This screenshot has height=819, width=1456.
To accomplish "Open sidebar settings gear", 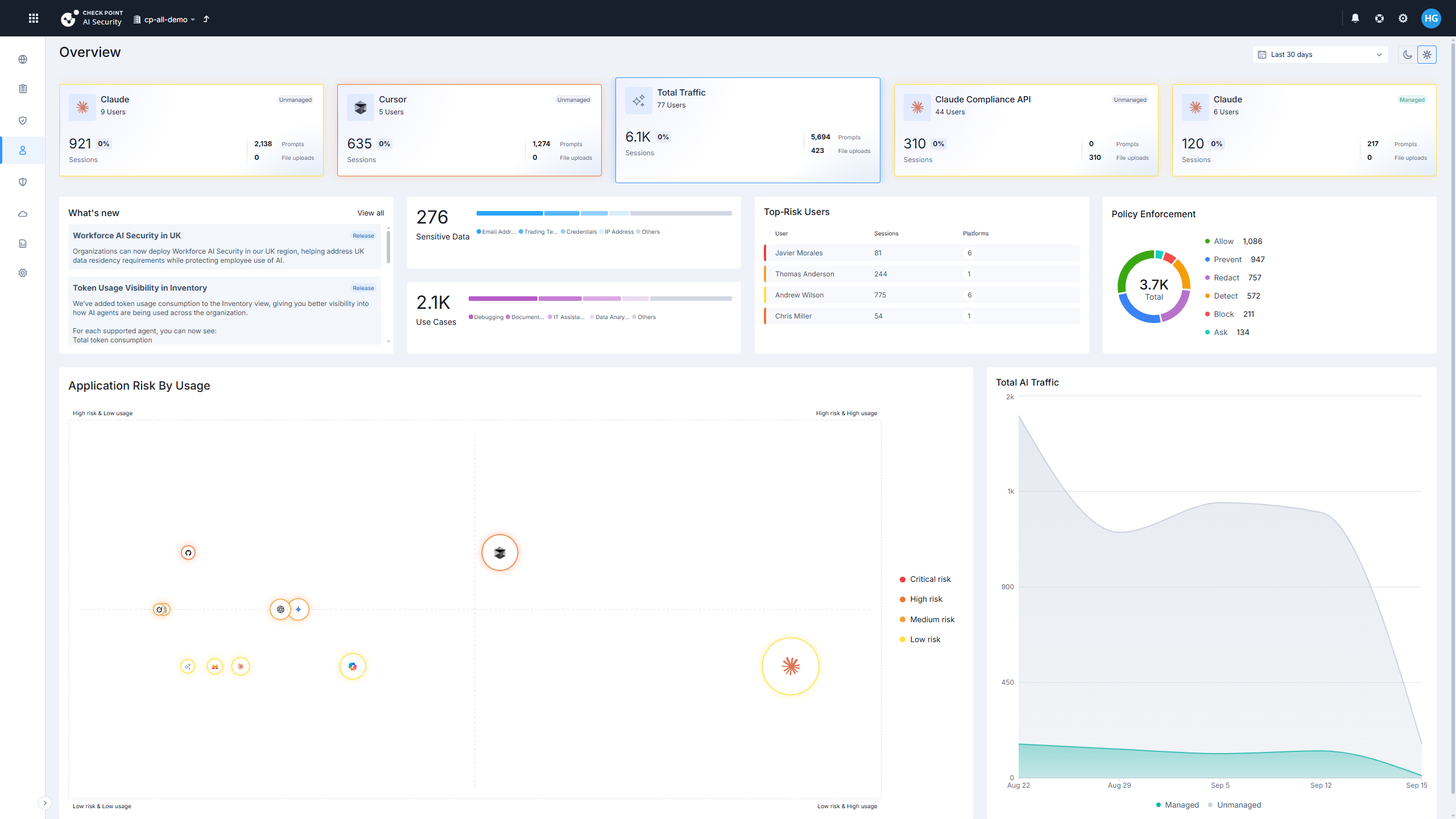I will (23, 273).
